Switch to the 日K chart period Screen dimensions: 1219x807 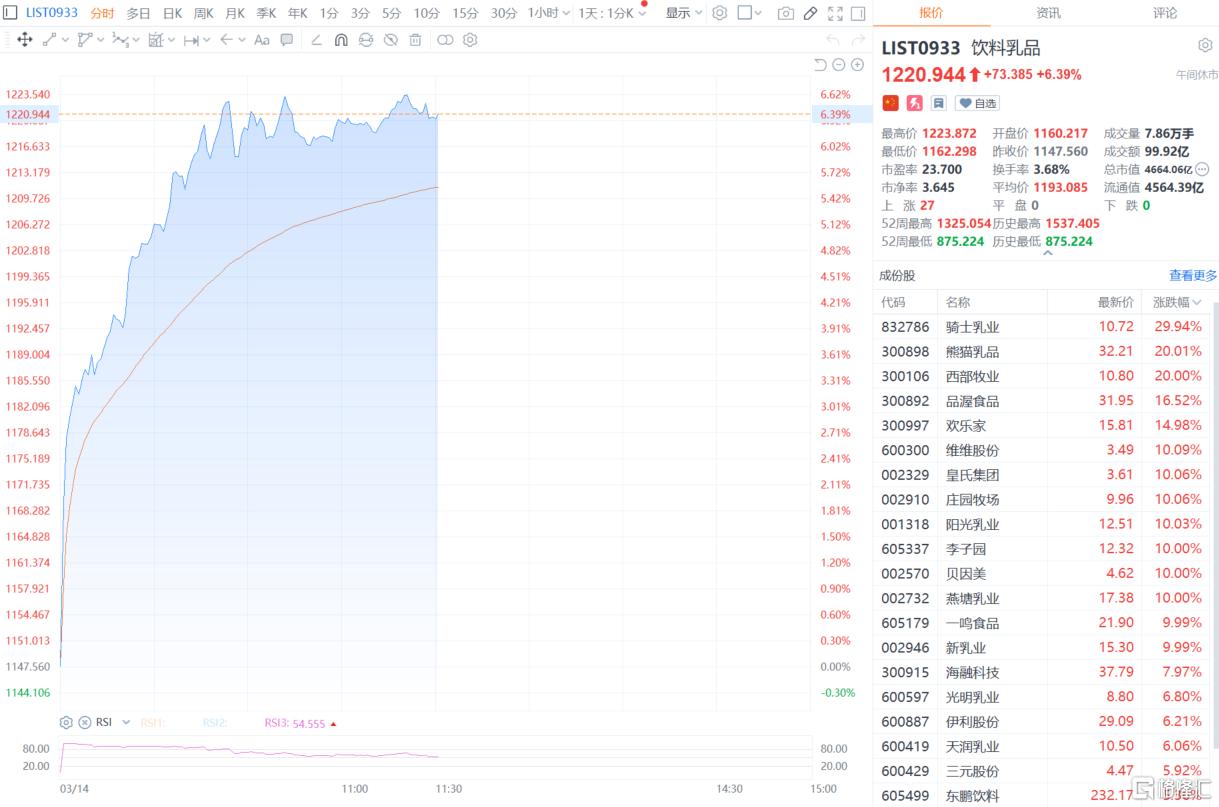(x=172, y=13)
